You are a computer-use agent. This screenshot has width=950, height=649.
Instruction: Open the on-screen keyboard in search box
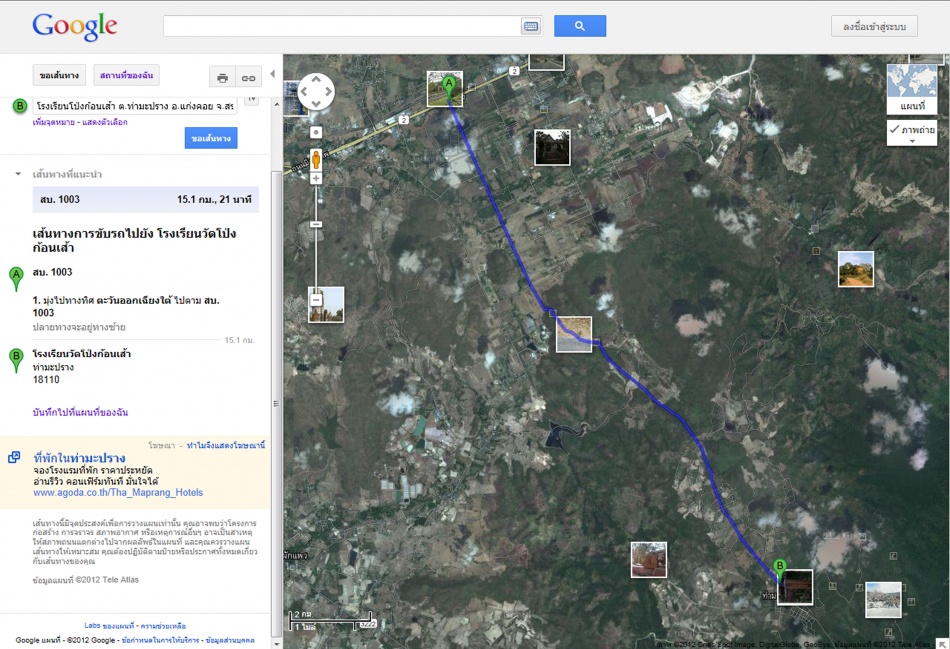[530, 27]
